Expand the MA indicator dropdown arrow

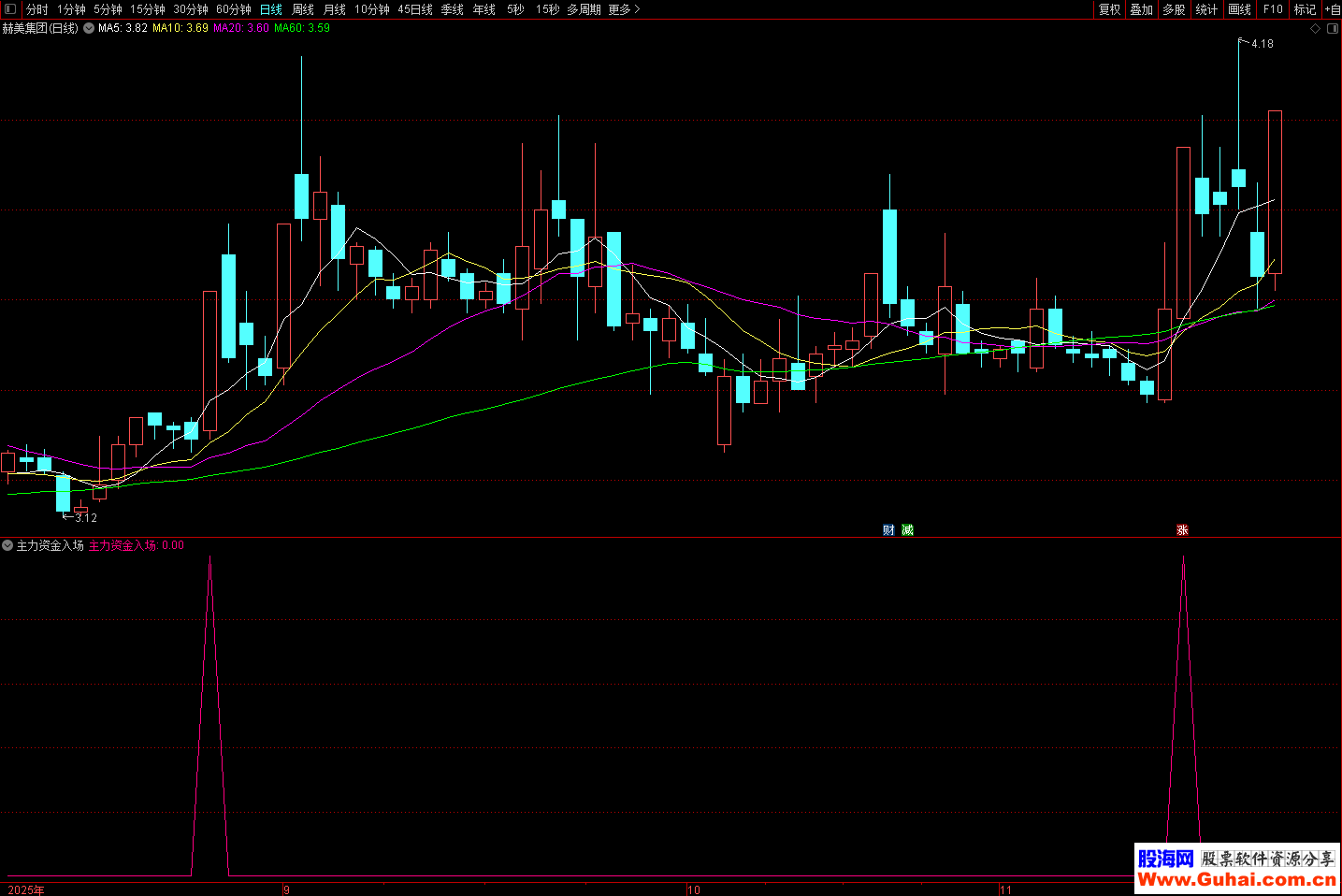89,29
